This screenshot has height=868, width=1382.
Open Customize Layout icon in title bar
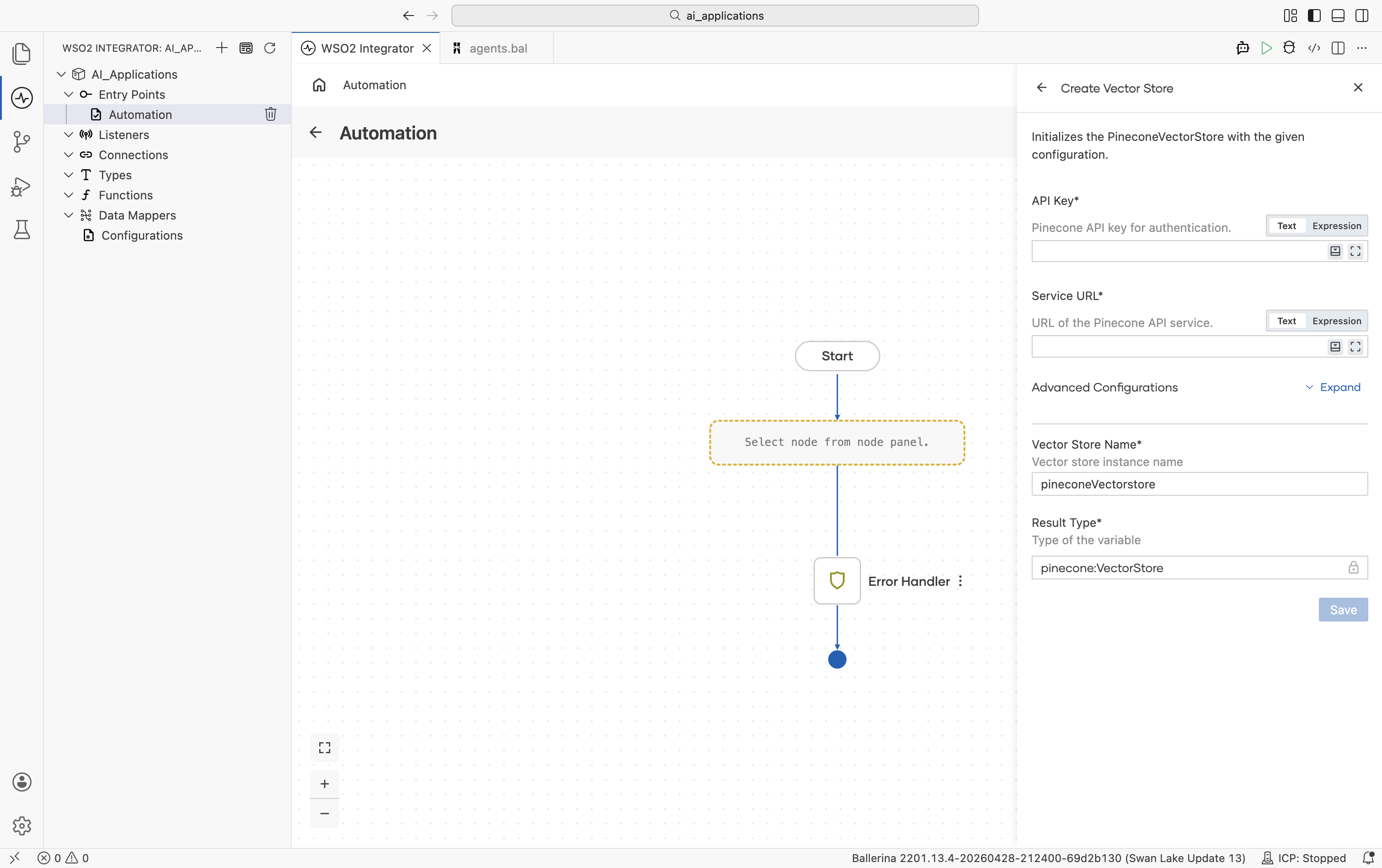coord(1290,16)
